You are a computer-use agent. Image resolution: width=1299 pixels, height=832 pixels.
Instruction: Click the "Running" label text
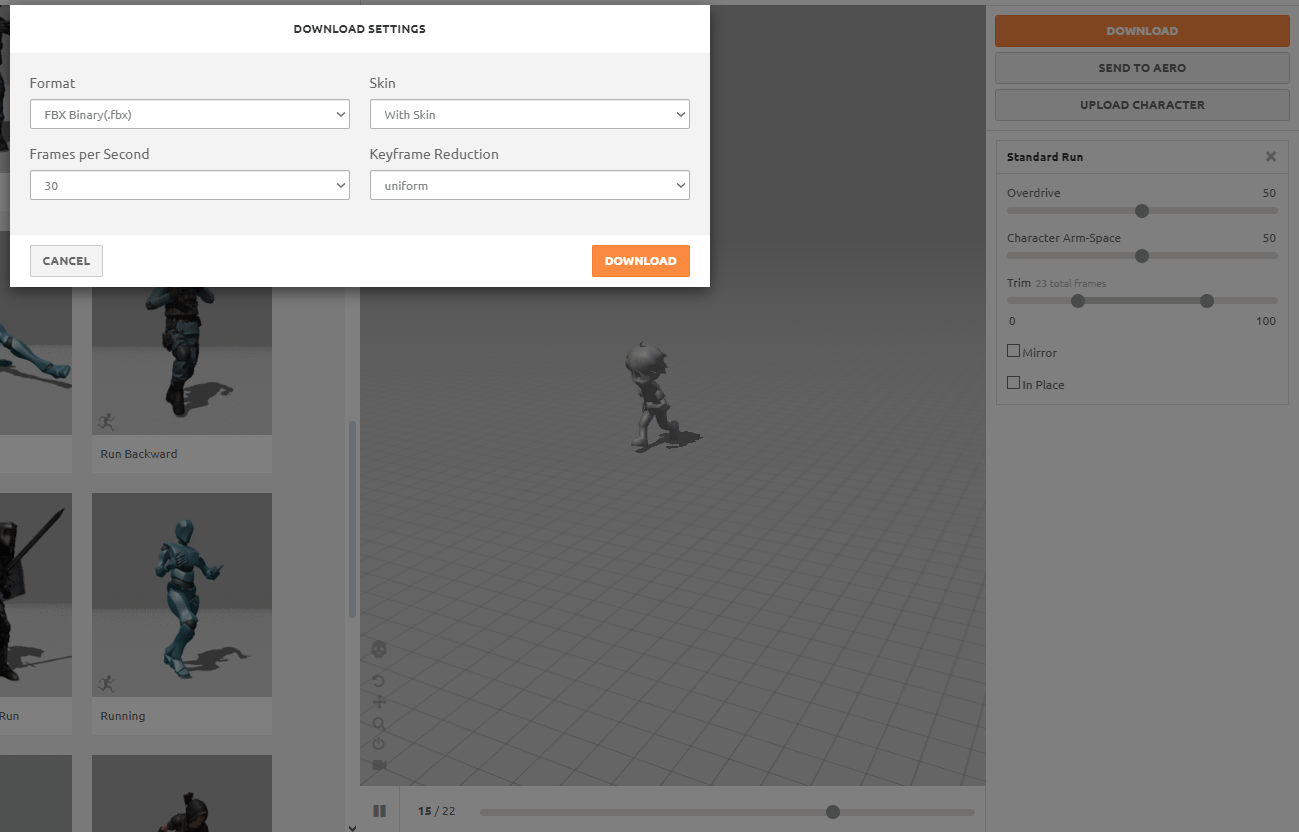(x=123, y=716)
